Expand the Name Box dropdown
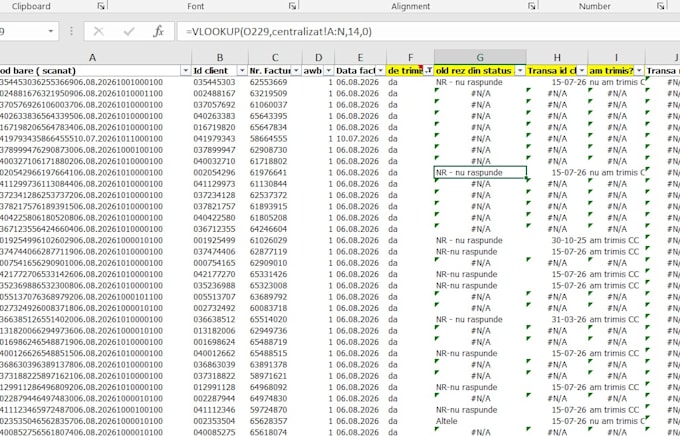The image size is (680, 436). [51, 31]
